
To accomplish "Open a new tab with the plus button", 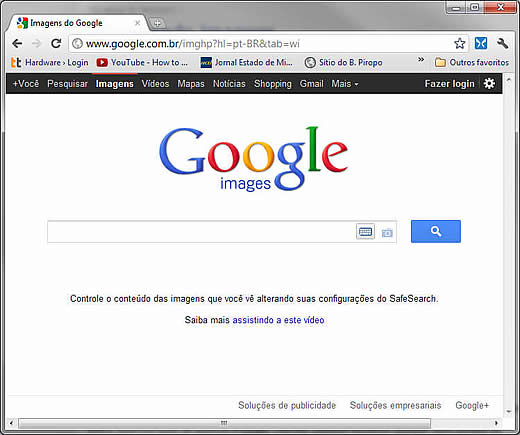I will [157, 23].
